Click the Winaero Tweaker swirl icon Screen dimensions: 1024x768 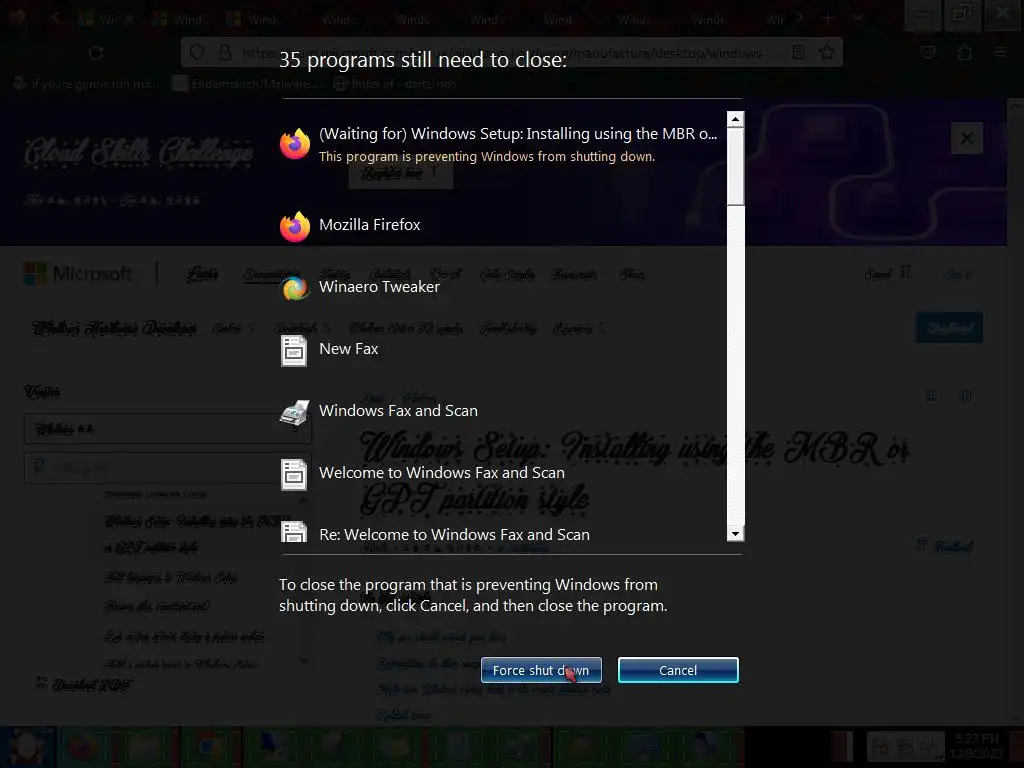295,287
